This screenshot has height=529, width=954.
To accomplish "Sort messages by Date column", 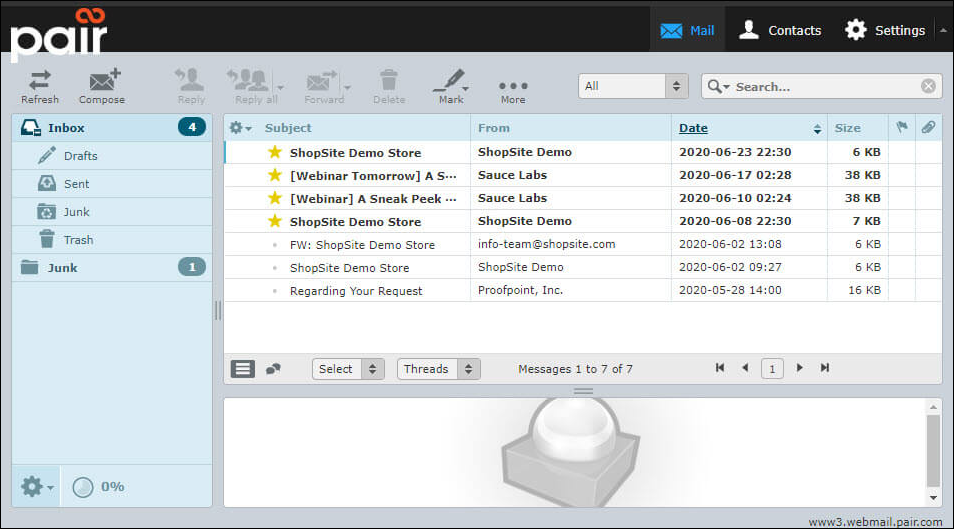I will click(x=693, y=128).
